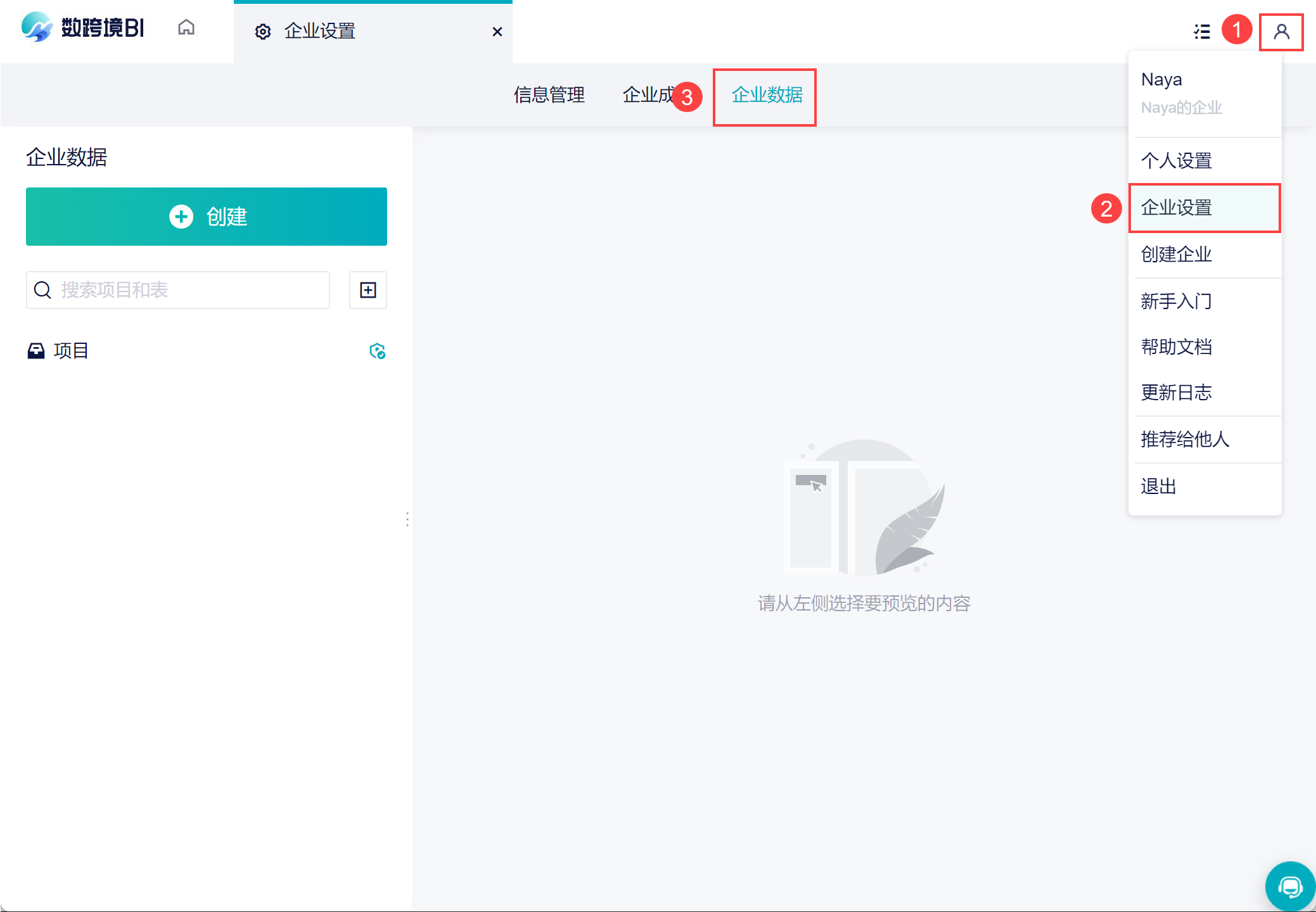This screenshot has height=912, width=1316.
Task: Choose 企业设置 in the dropdown menu
Action: [x=1177, y=208]
